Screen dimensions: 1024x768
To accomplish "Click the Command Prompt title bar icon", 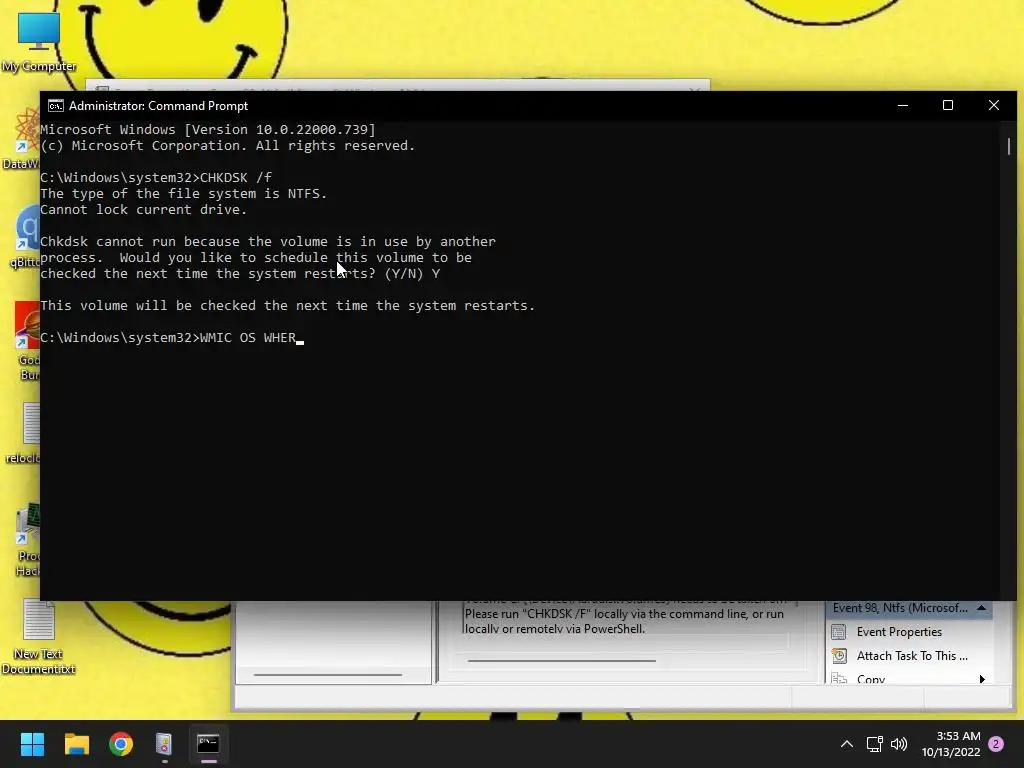I will (56, 106).
